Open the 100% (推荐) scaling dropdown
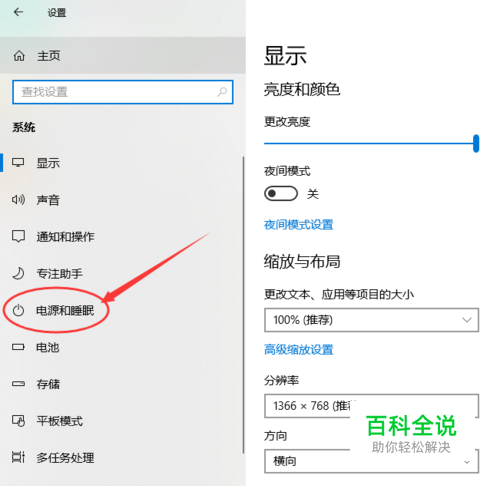500x486 pixels. [372, 320]
